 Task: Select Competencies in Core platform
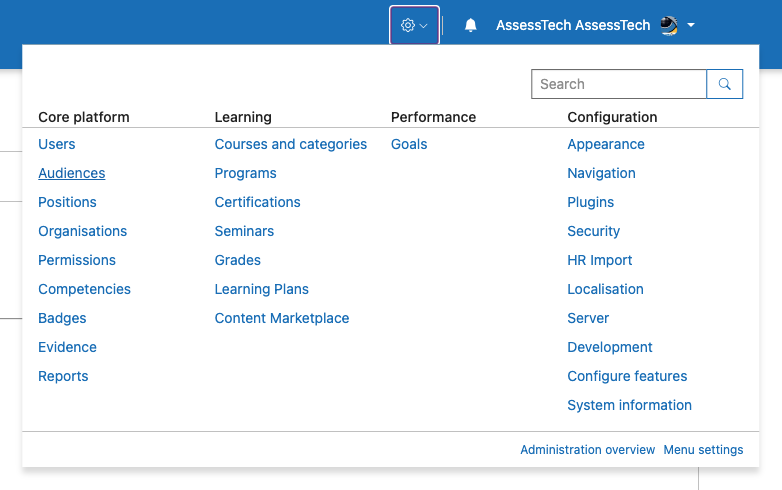84,289
